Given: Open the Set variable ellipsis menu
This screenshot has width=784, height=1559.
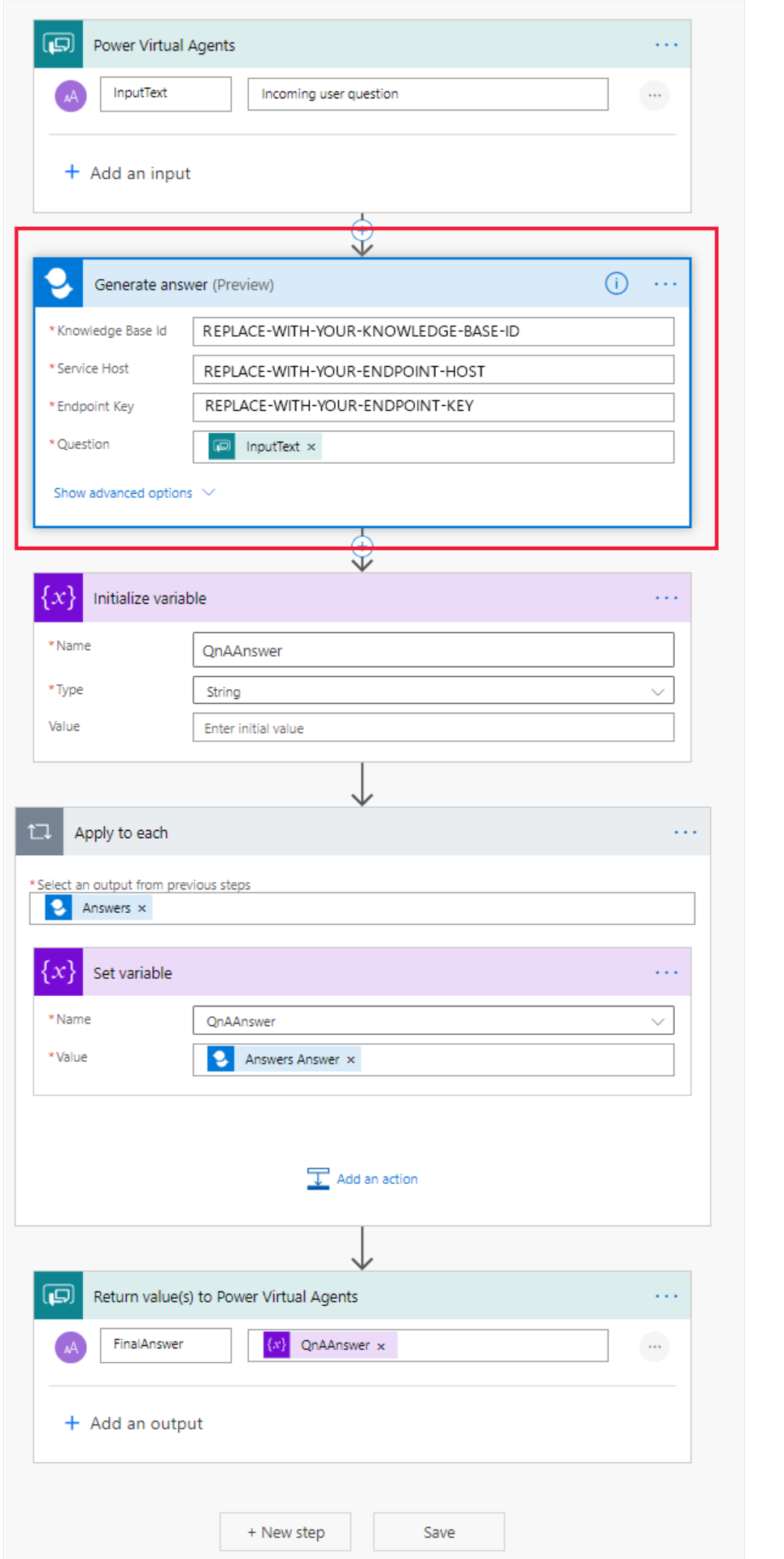Looking at the screenshot, I should coord(666,972).
